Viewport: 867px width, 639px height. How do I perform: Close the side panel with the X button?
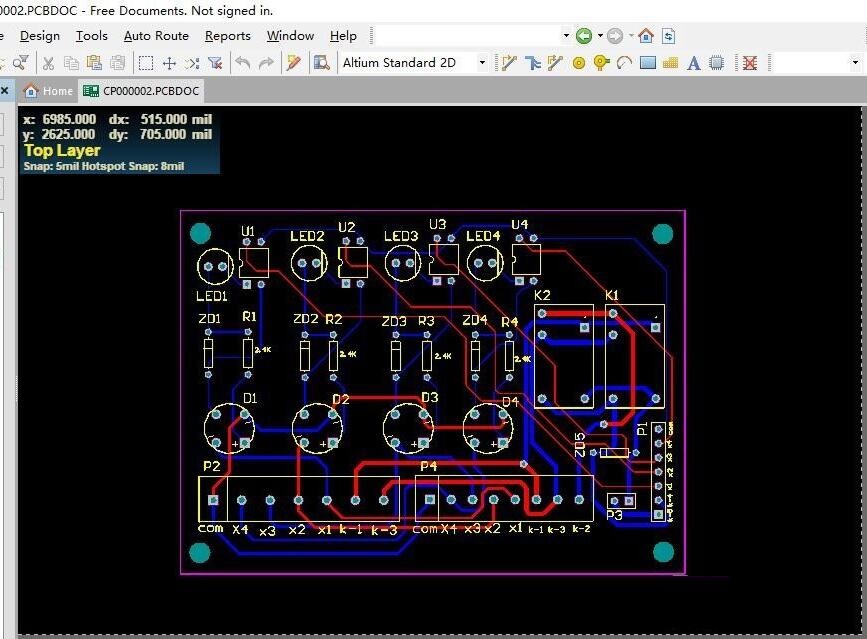4,91
